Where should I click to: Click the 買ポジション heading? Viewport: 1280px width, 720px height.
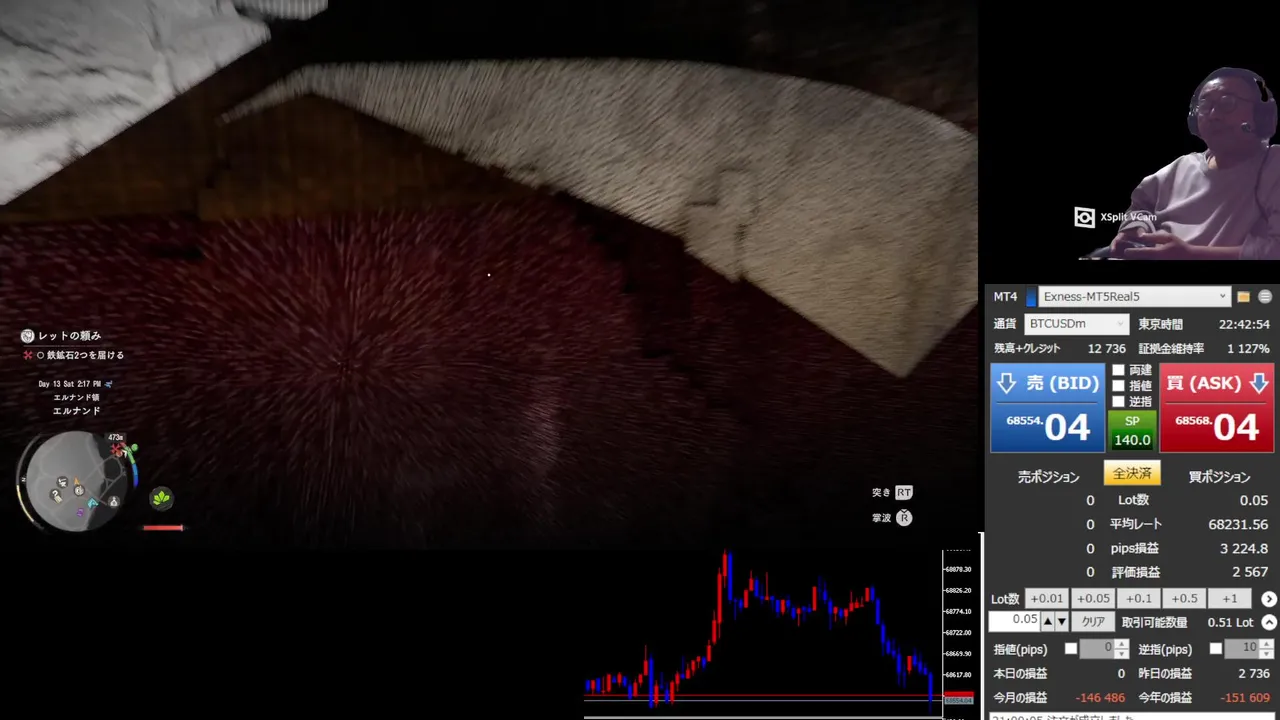(x=1219, y=477)
